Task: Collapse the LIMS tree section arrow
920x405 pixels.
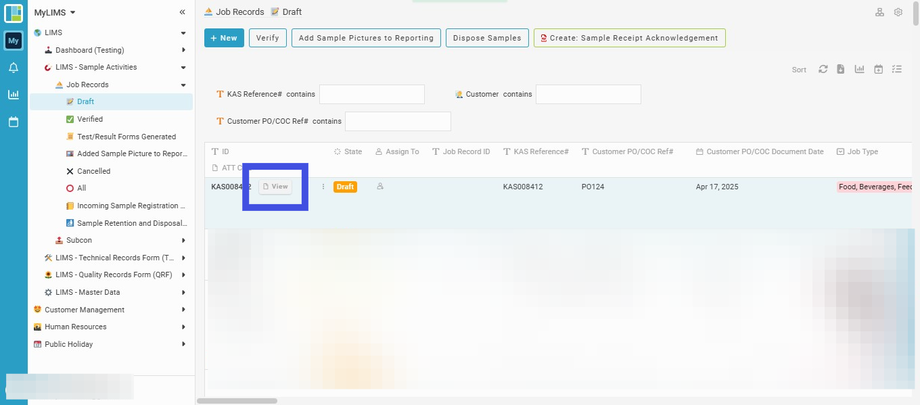Action: point(183,33)
